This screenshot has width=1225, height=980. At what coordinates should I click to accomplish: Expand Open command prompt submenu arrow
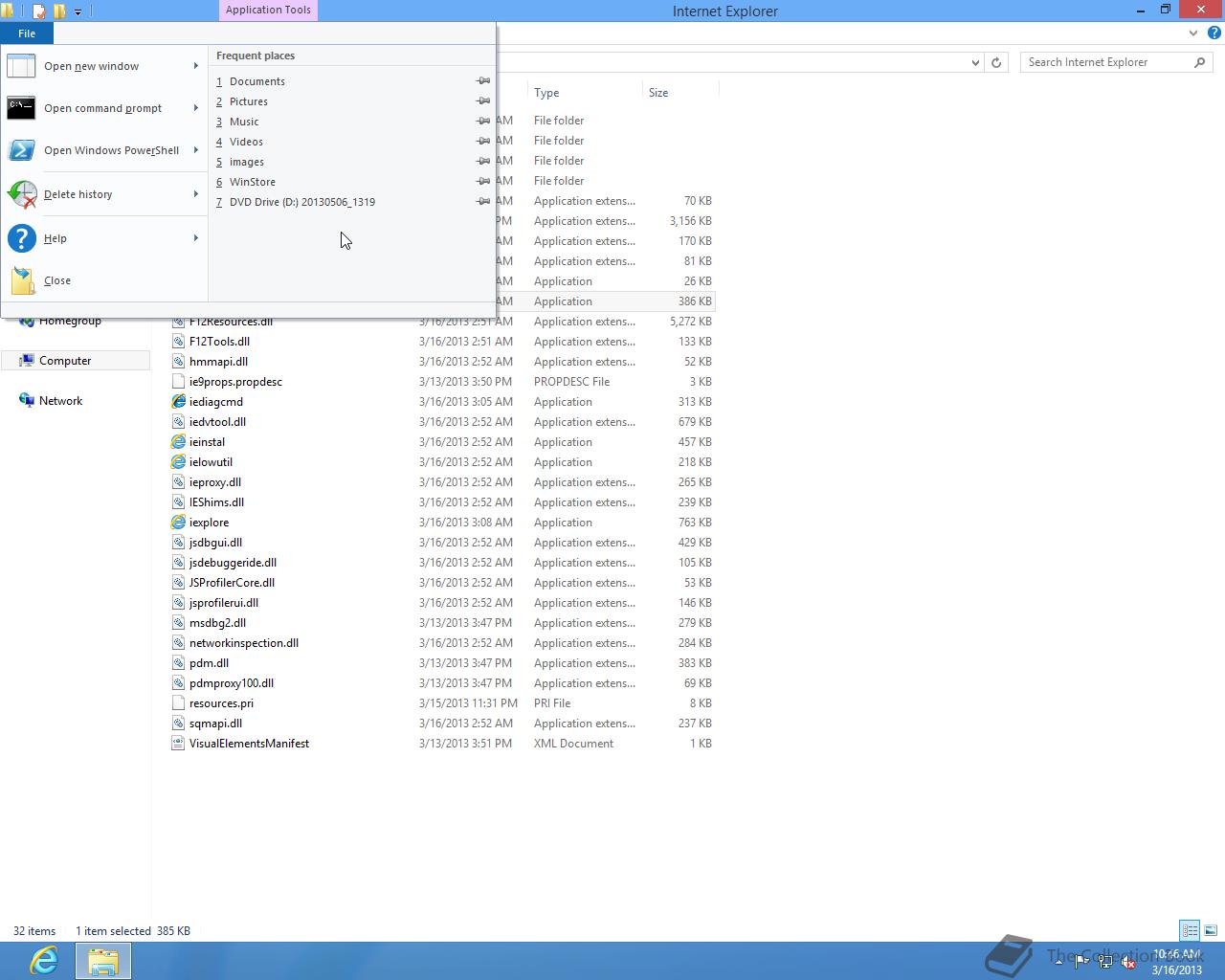(x=196, y=108)
